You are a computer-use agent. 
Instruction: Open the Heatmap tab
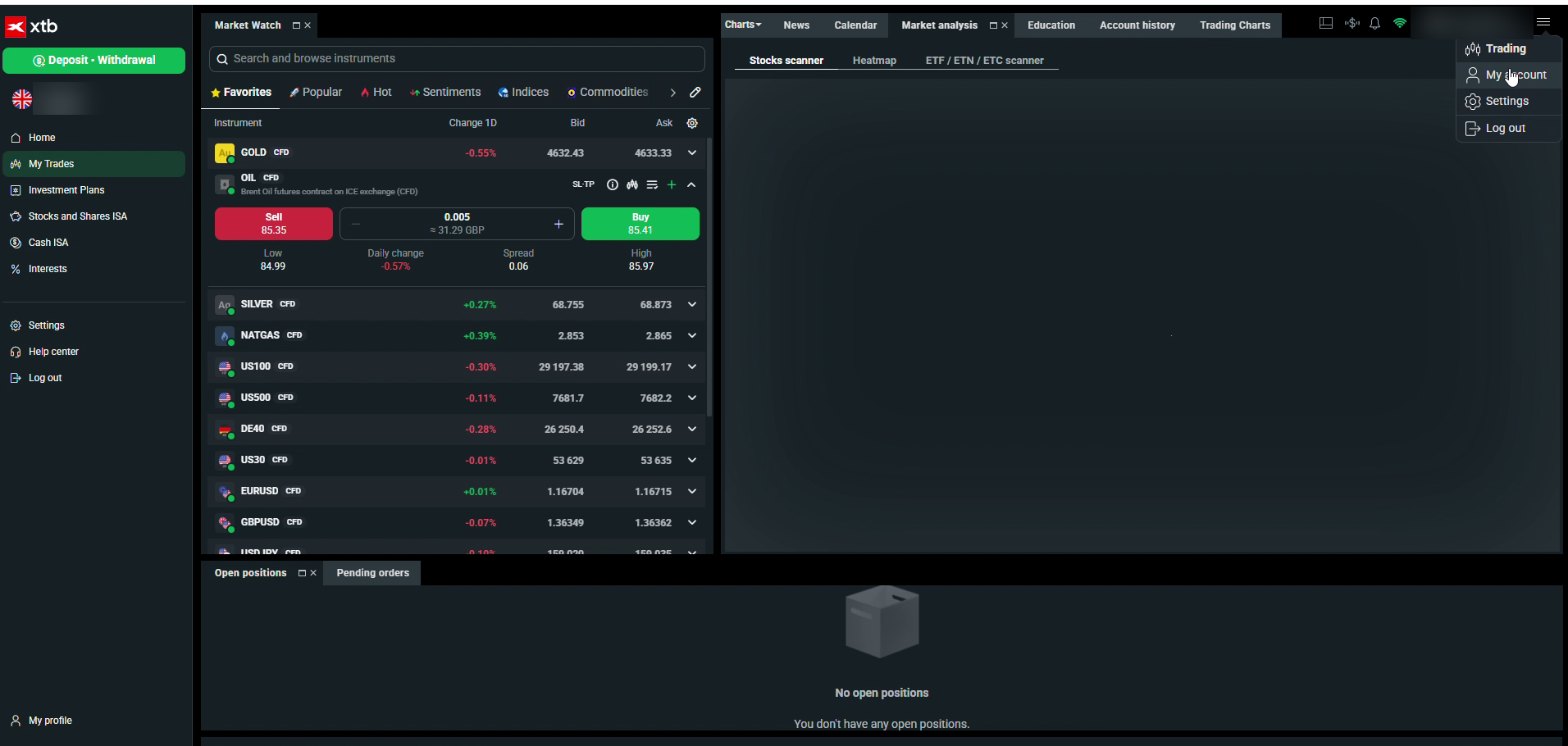click(x=874, y=61)
